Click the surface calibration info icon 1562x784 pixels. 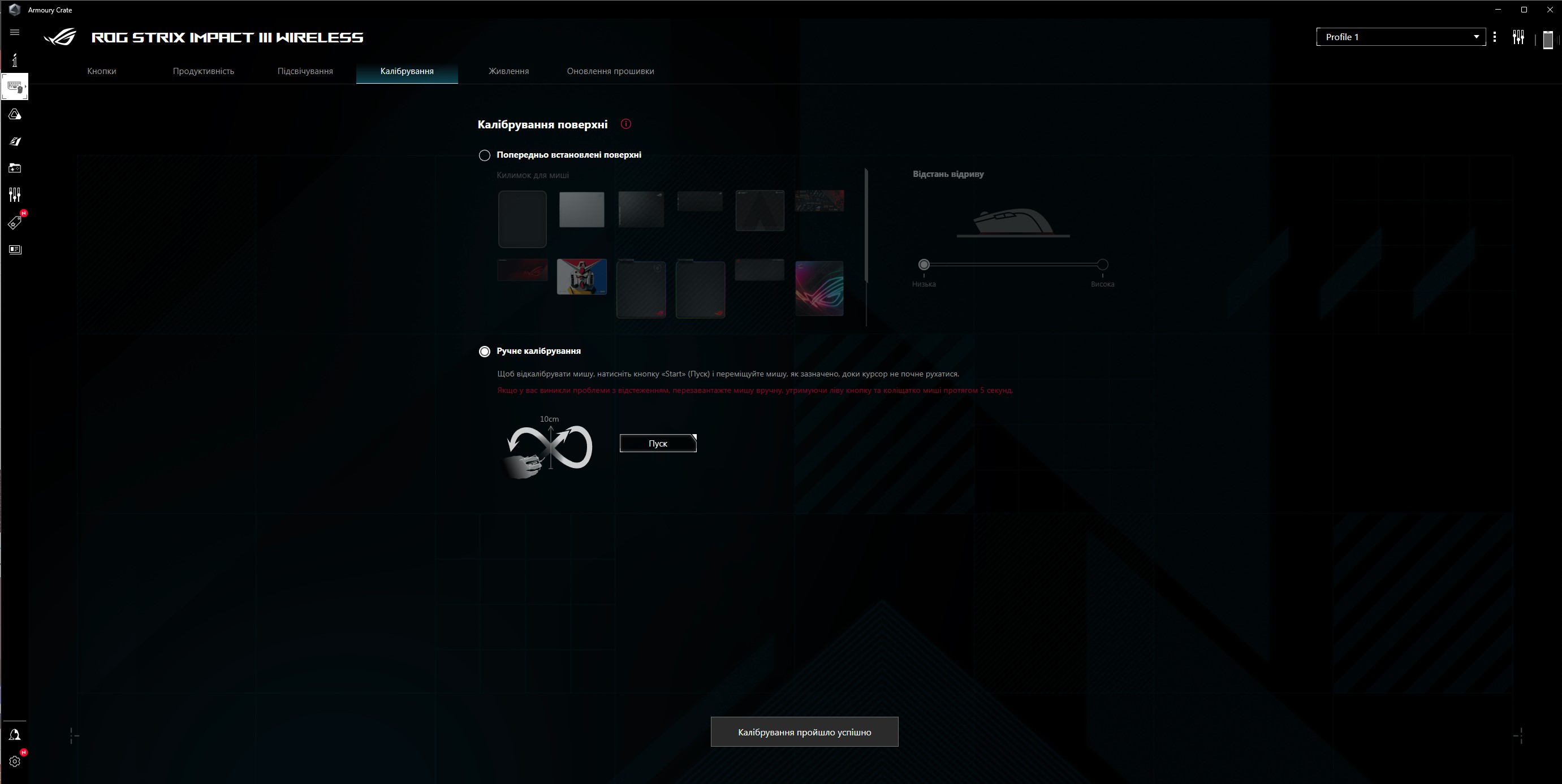coord(626,124)
